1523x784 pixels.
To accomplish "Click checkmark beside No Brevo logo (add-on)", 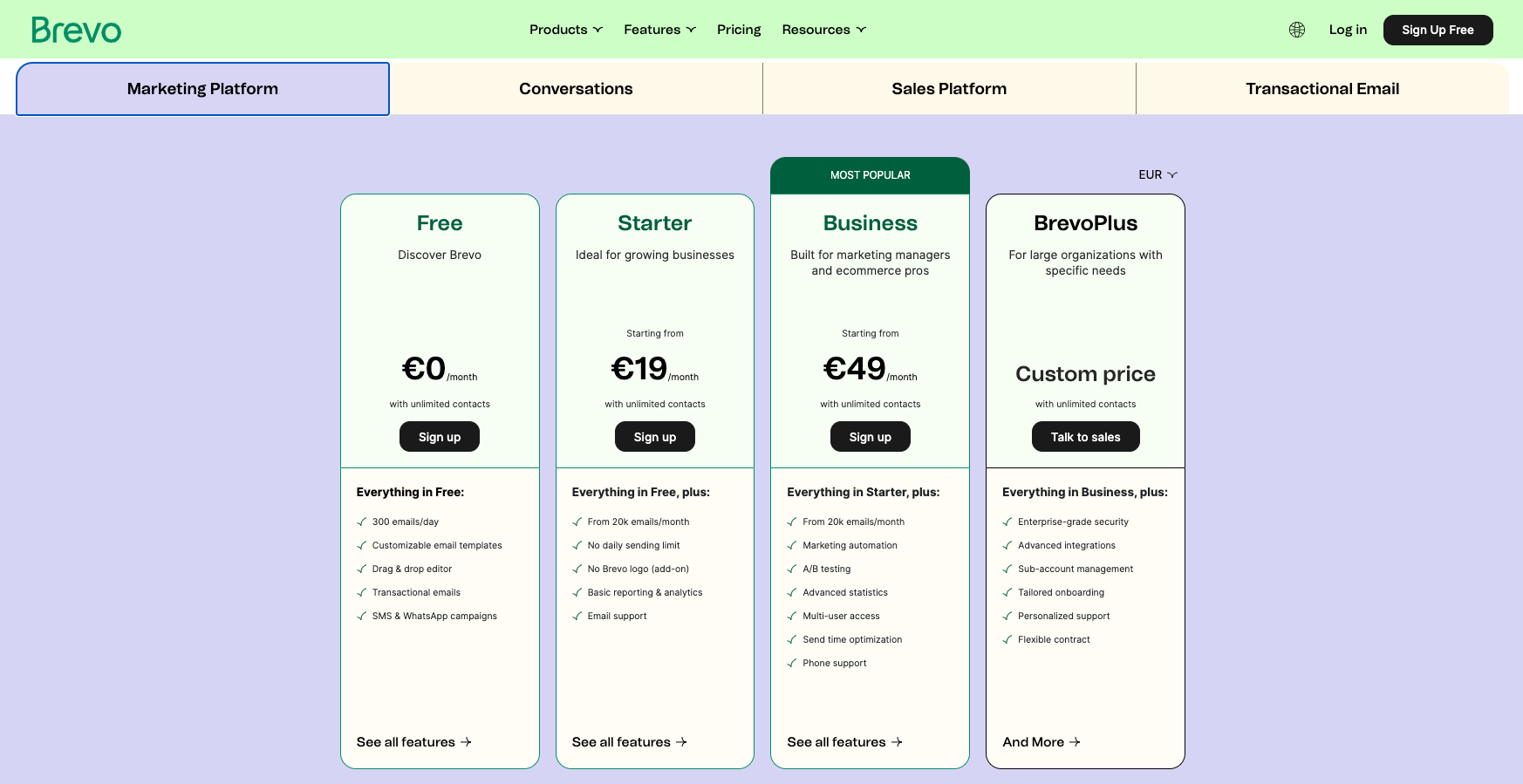I will (x=577, y=569).
